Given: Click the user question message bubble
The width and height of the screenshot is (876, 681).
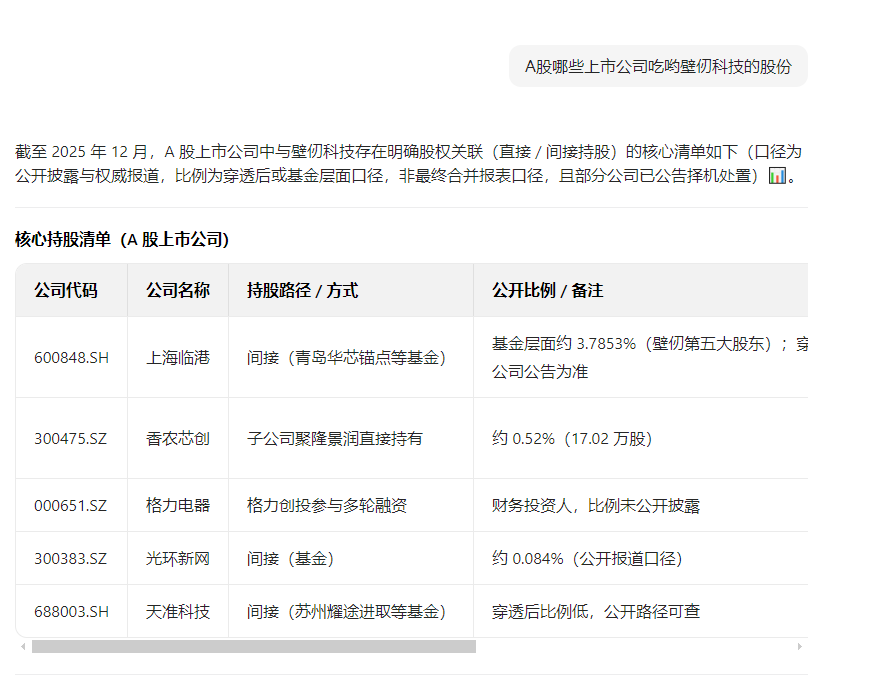Looking at the screenshot, I should coord(658,66).
